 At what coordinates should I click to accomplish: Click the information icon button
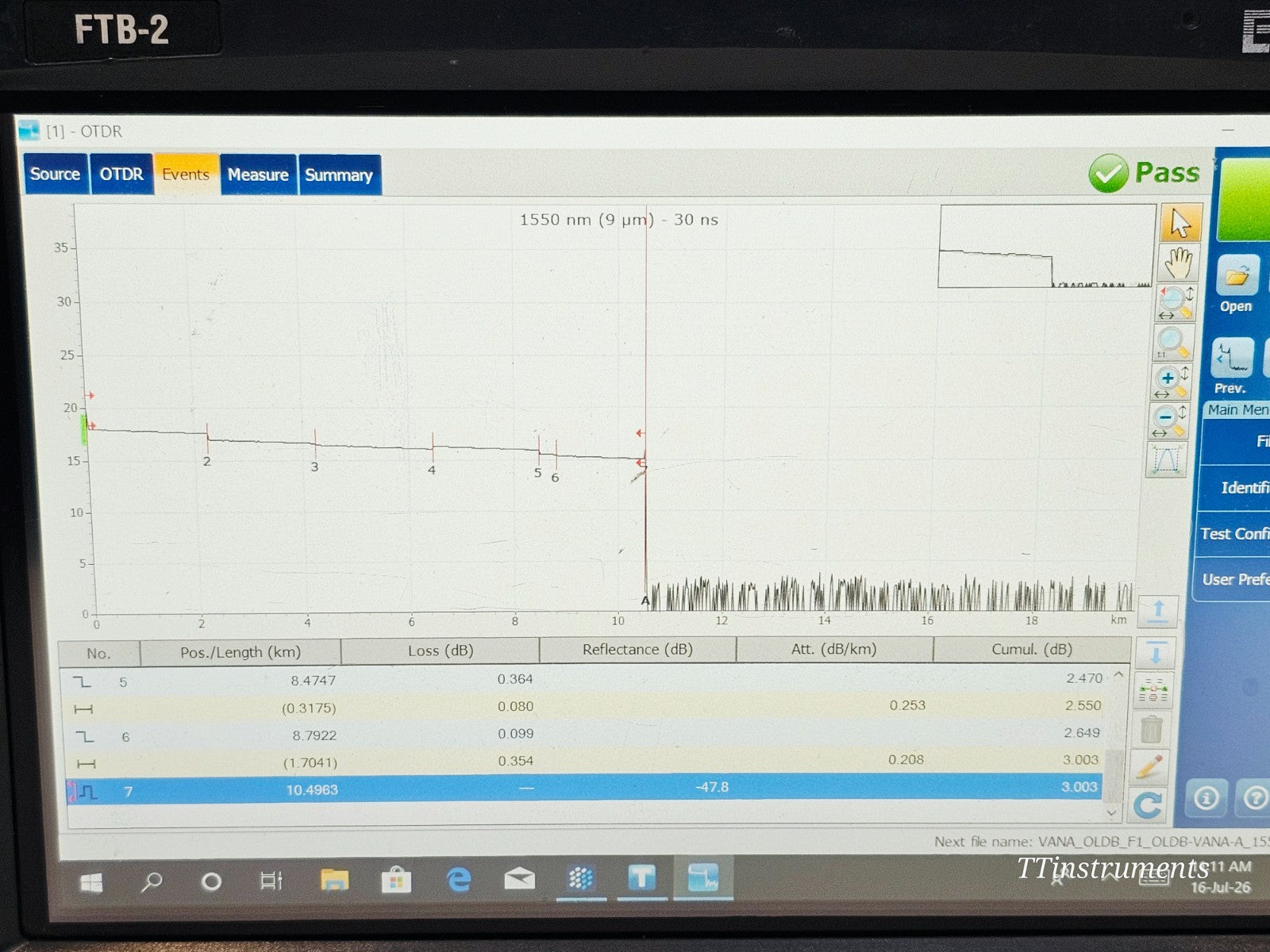coord(1206,797)
